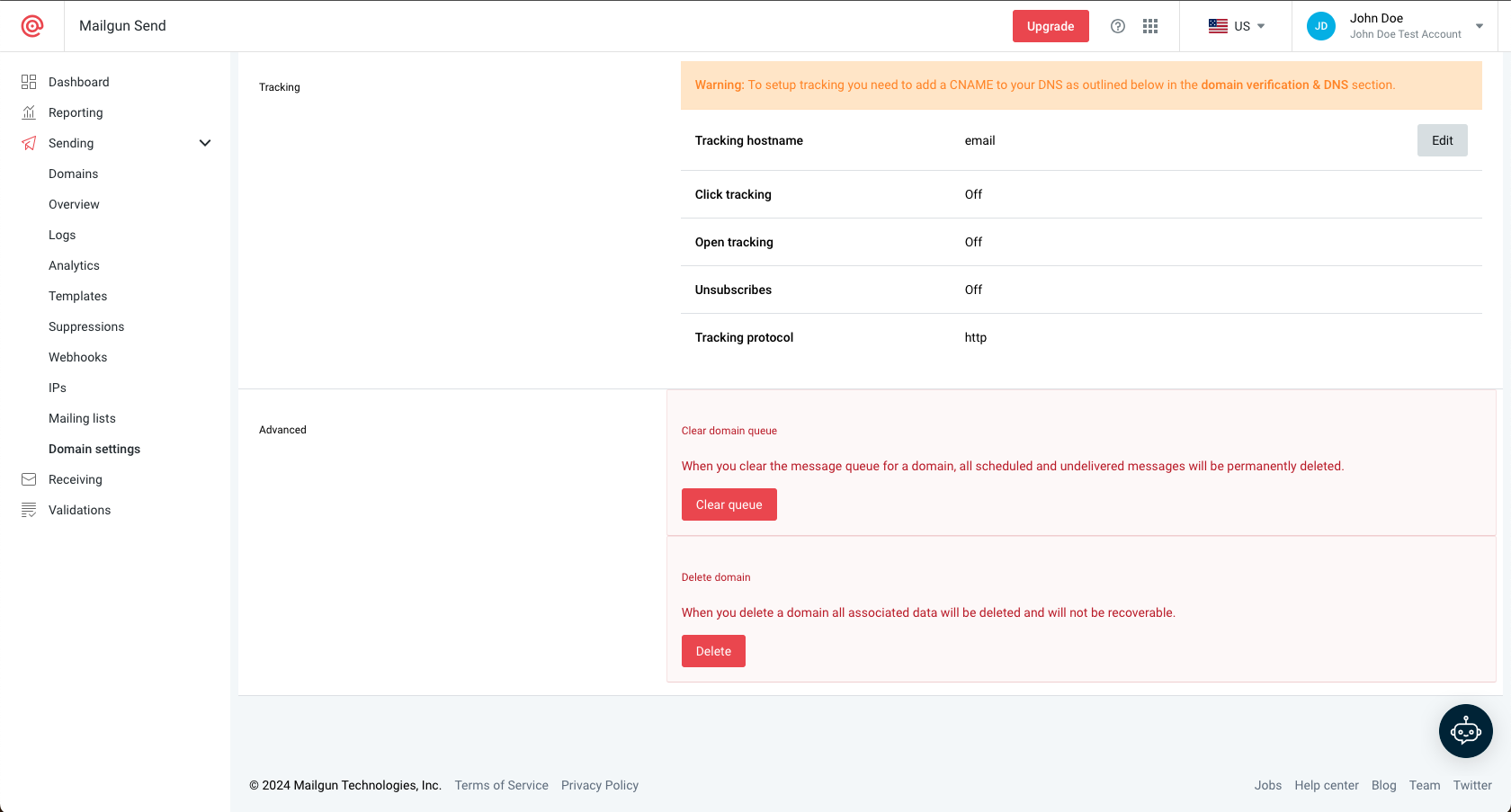This screenshot has width=1511, height=812.
Task: Select Domain settings in sidebar
Action: [94, 449]
